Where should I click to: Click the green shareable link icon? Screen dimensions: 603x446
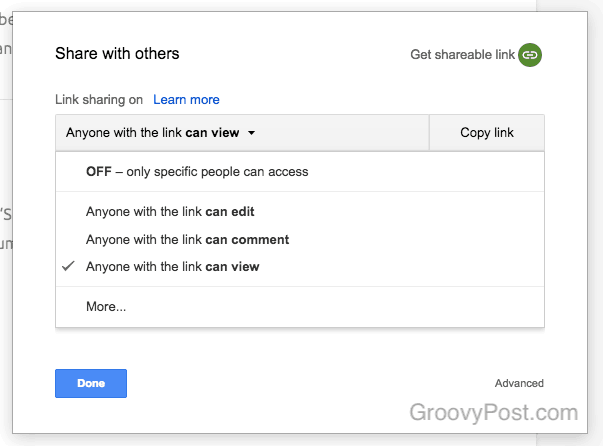pos(530,55)
